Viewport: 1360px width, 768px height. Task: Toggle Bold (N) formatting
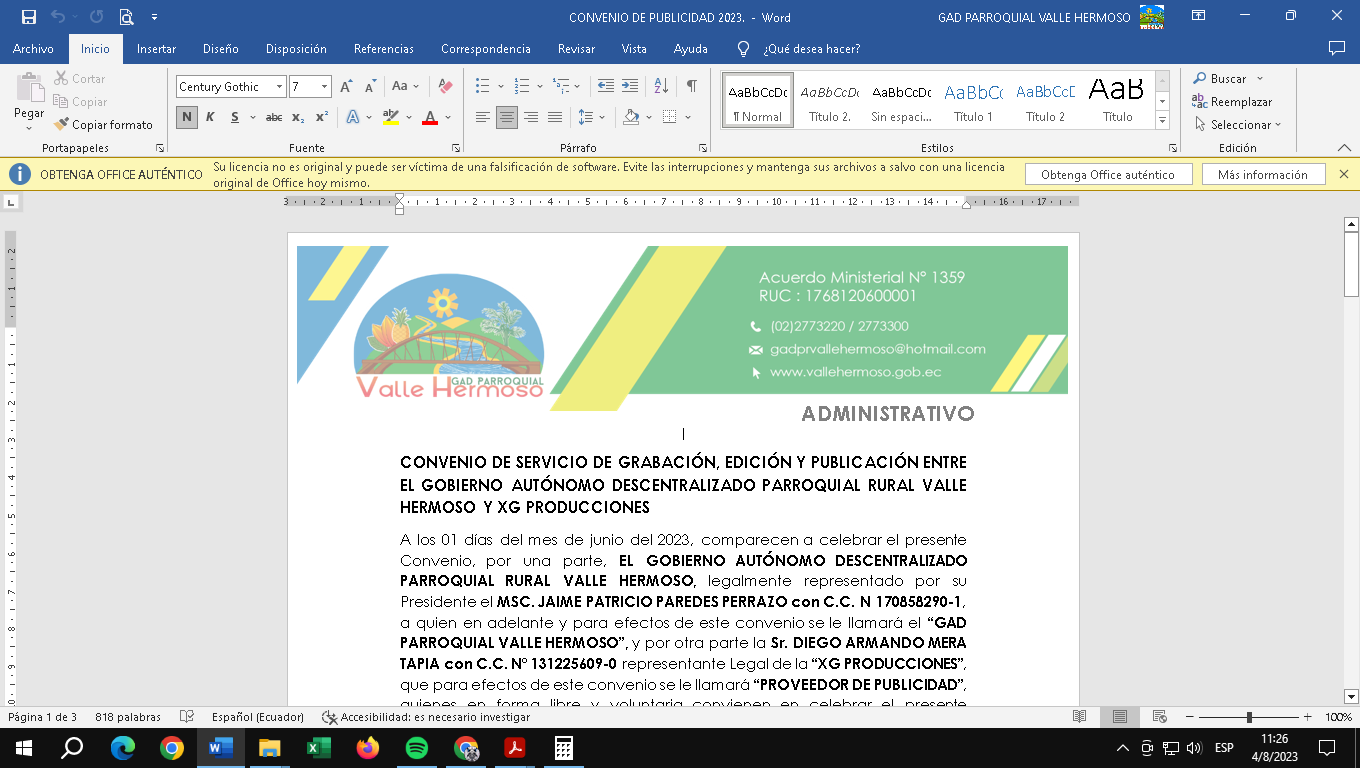point(187,117)
